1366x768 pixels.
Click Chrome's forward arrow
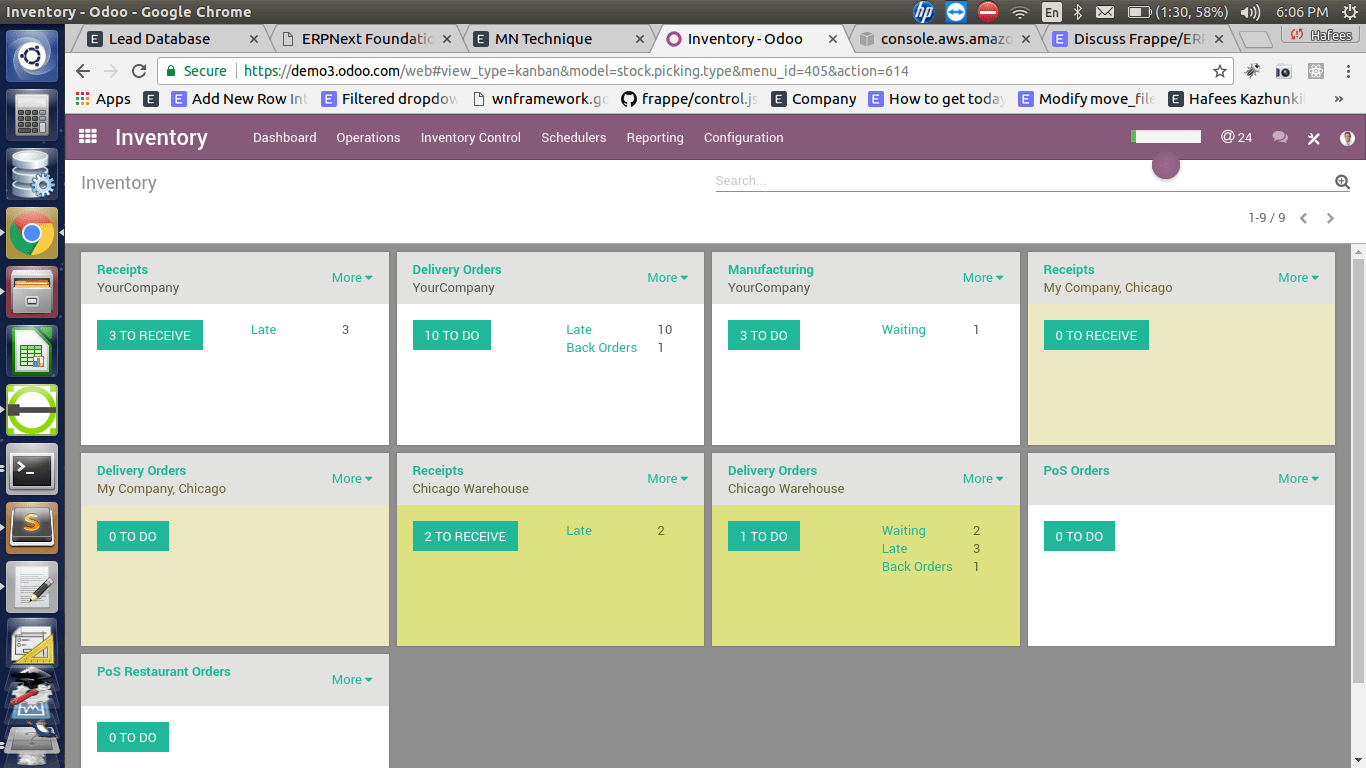[111, 71]
